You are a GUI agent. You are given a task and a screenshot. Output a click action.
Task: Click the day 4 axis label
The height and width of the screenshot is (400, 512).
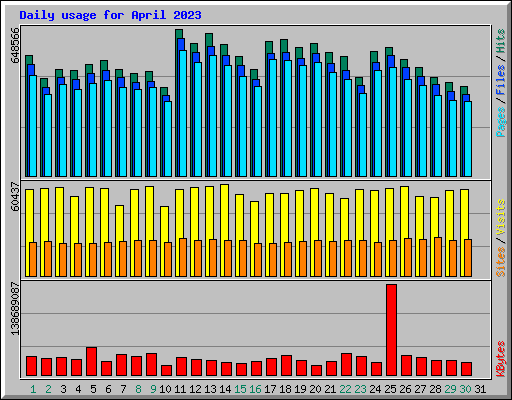coord(78,389)
